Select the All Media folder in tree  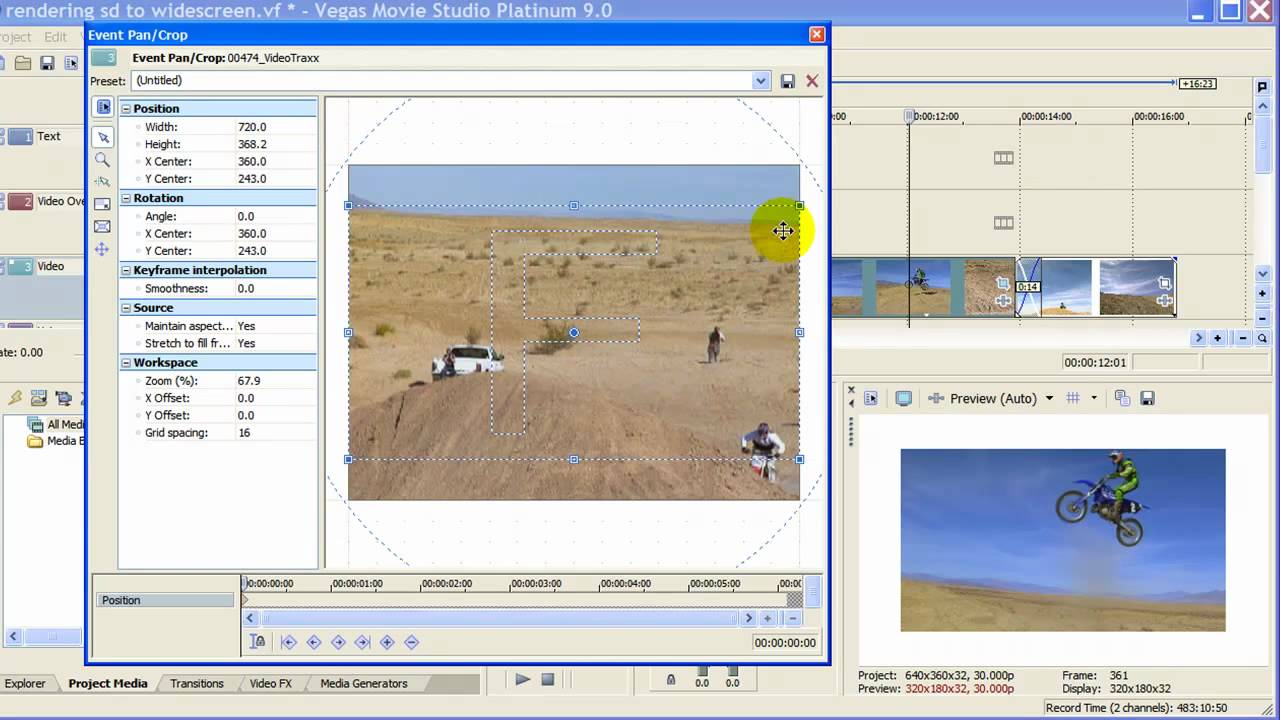point(58,425)
